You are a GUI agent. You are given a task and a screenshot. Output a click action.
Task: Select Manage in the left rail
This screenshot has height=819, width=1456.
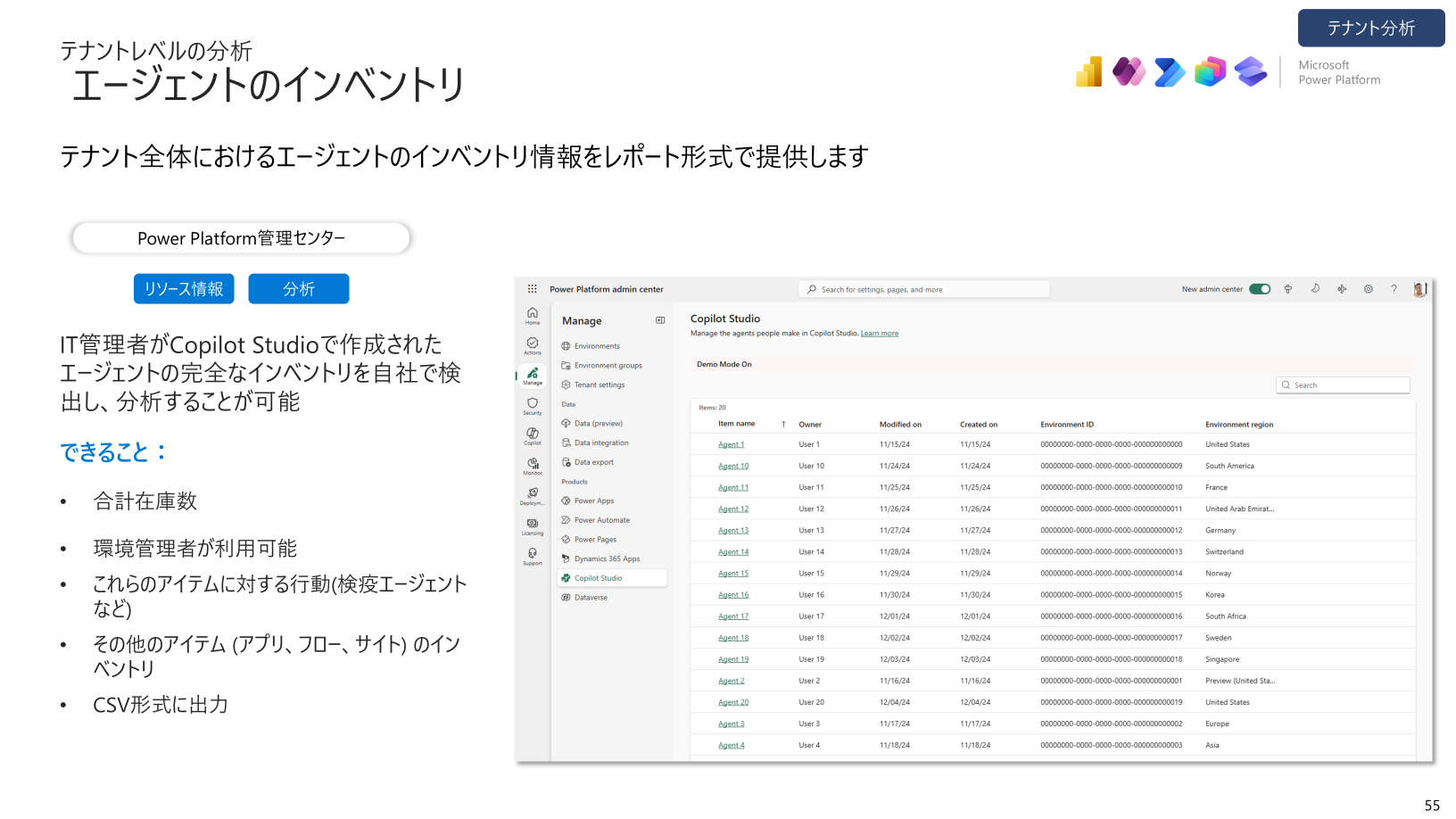533,376
